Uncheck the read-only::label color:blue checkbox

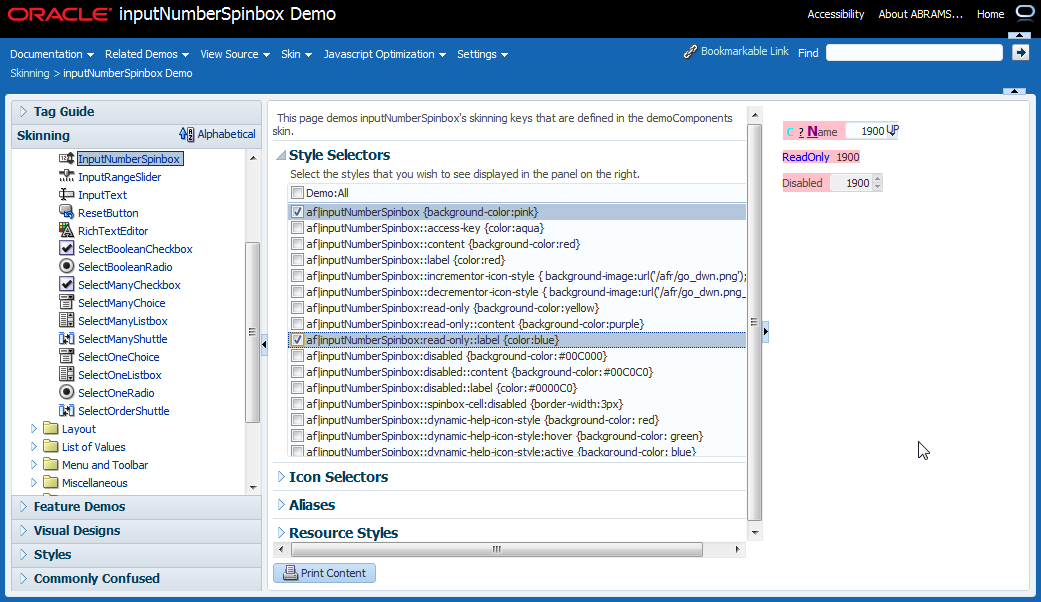tap(297, 340)
